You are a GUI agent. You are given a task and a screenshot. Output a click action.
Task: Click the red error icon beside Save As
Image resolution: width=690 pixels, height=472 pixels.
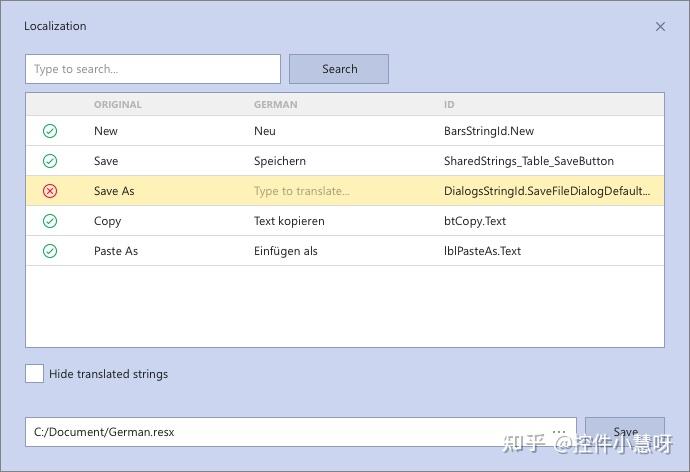click(50, 191)
